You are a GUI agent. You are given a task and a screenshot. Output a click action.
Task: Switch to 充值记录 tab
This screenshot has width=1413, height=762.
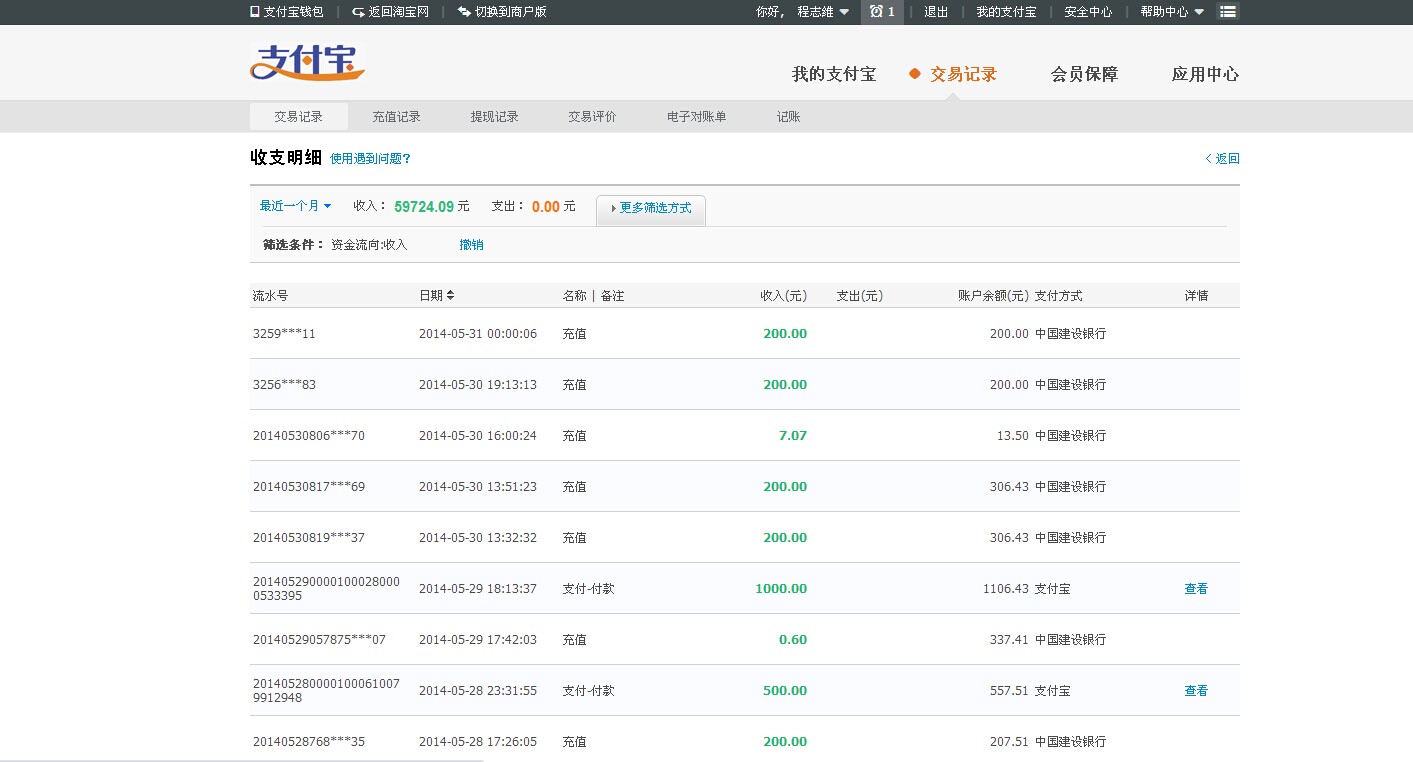pyautogui.click(x=396, y=117)
